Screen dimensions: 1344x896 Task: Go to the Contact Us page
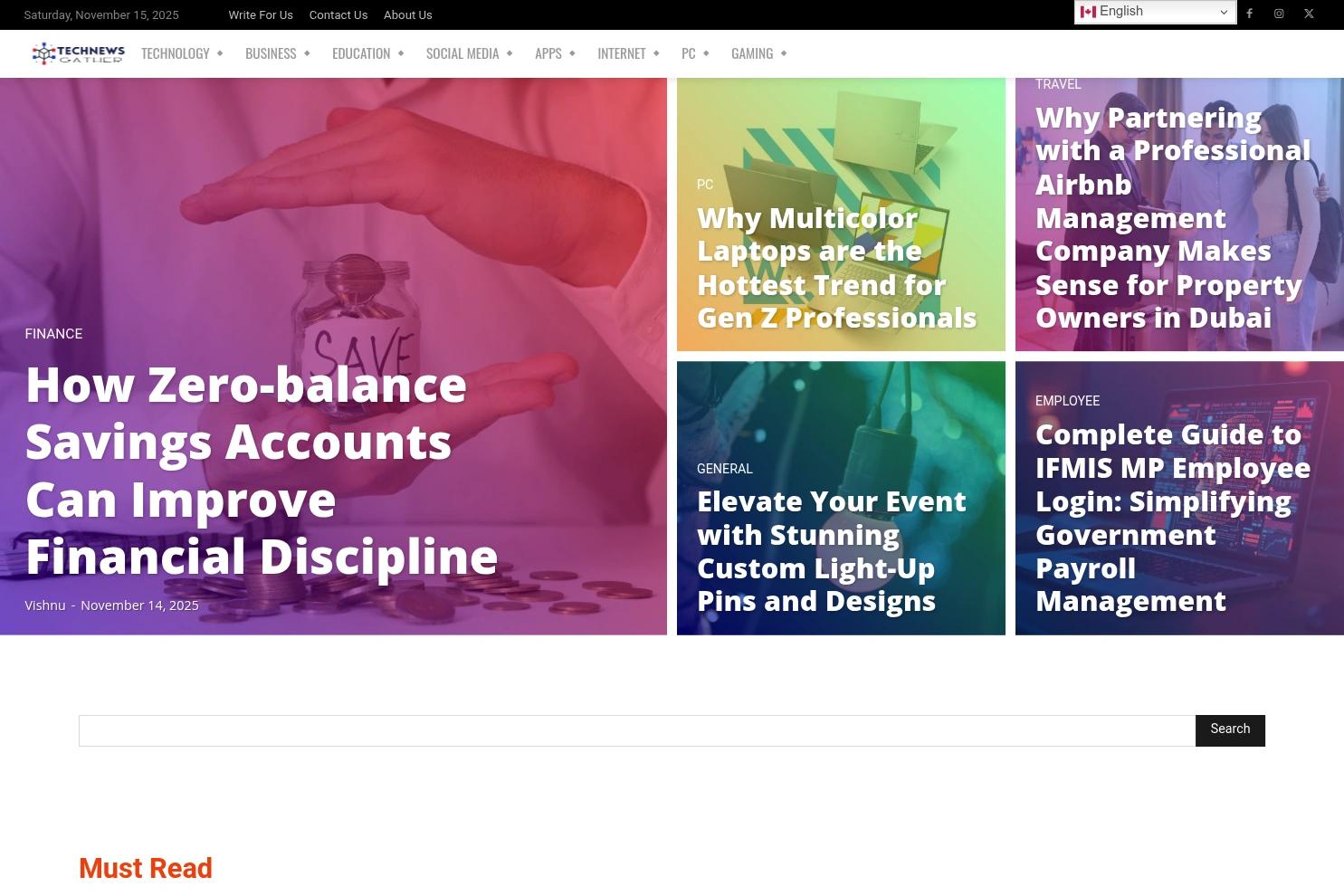pyautogui.click(x=338, y=14)
